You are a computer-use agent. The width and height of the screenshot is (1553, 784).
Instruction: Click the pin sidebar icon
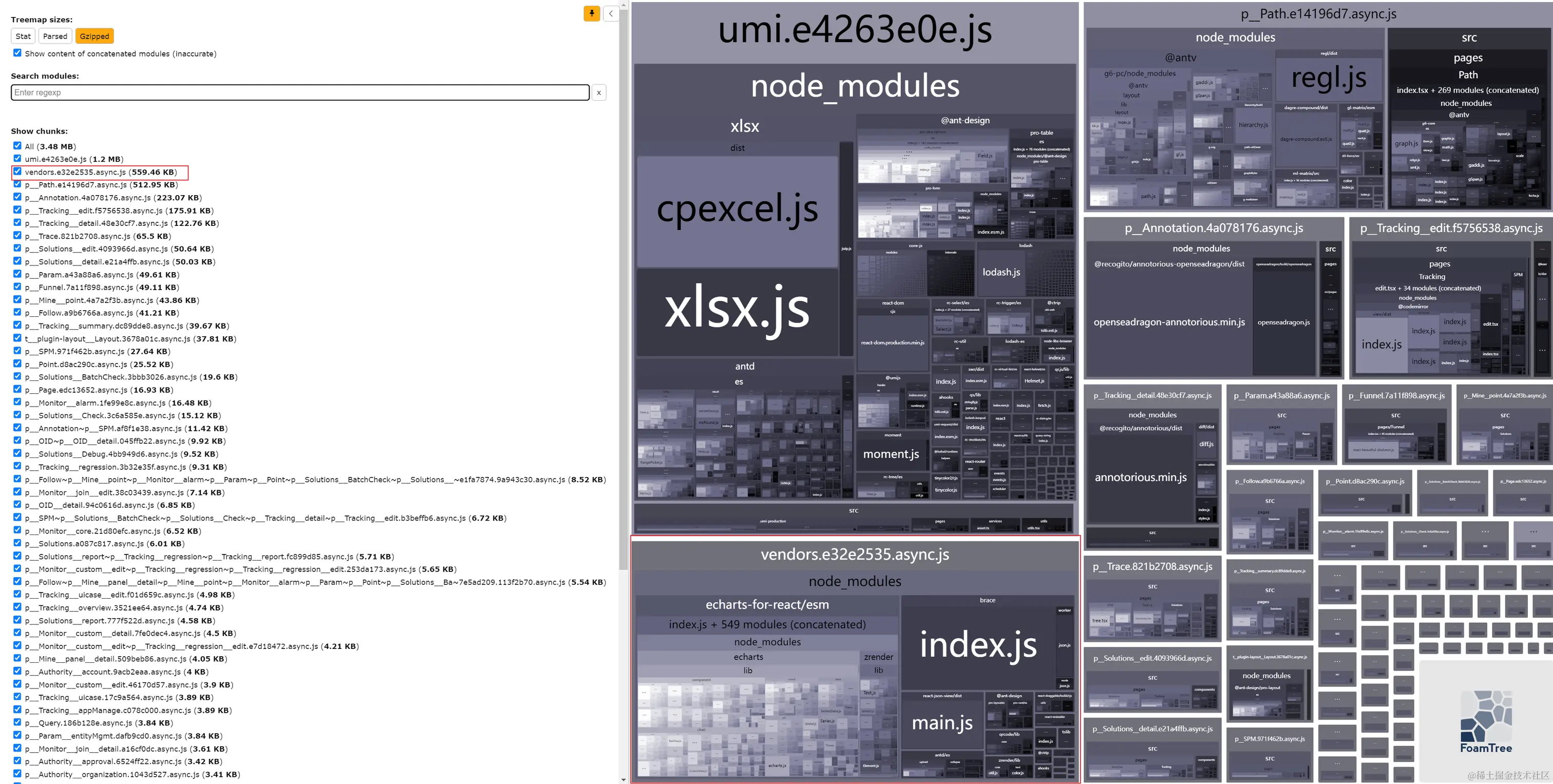pyautogui.click(x=592, y=13)
